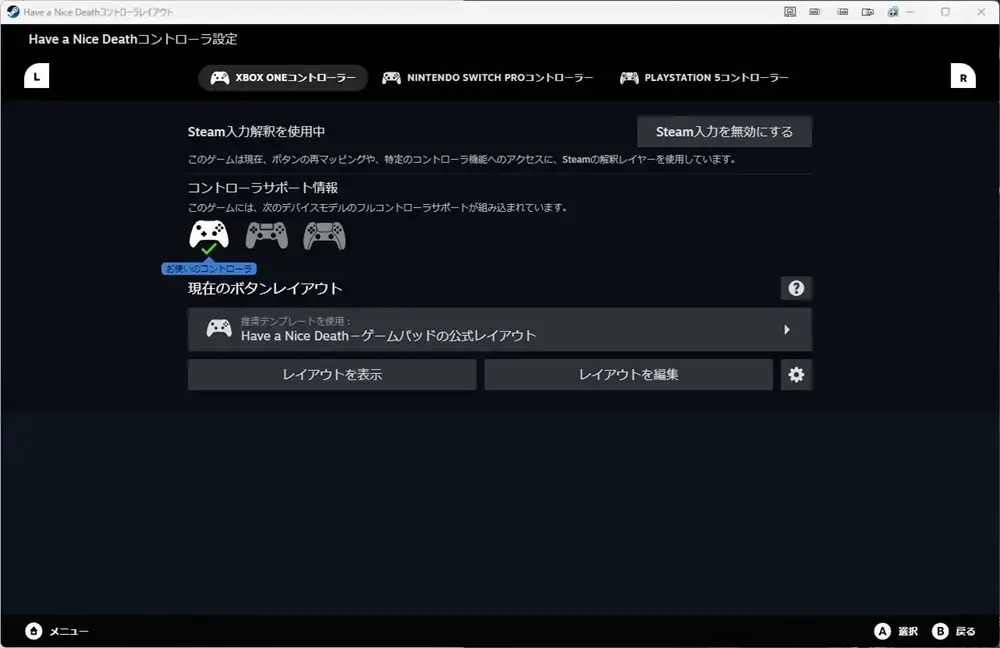Click the レイアウトを編集 button

(628, 374)
